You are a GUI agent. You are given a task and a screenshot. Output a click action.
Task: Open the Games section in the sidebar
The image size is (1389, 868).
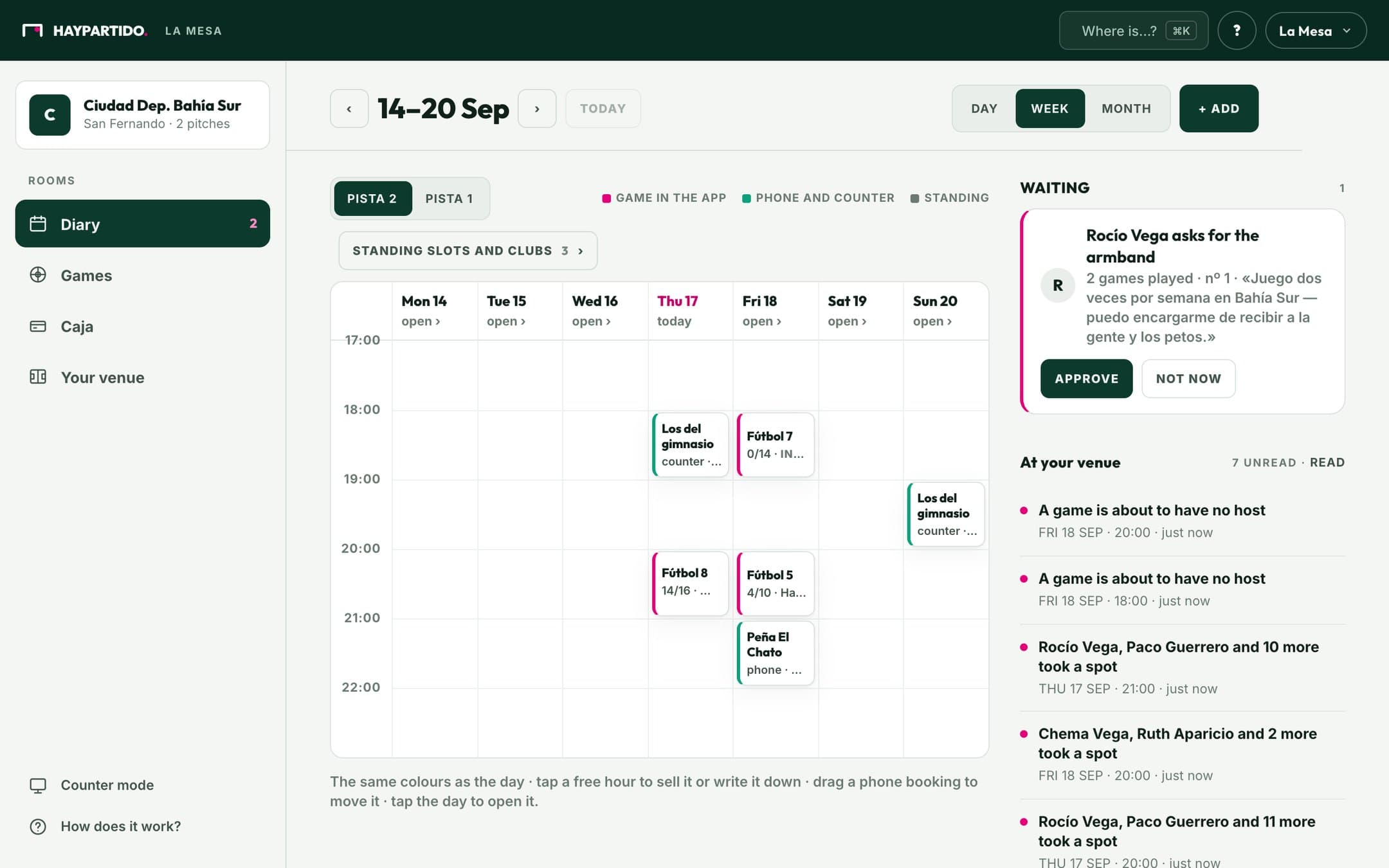point(143,275)
